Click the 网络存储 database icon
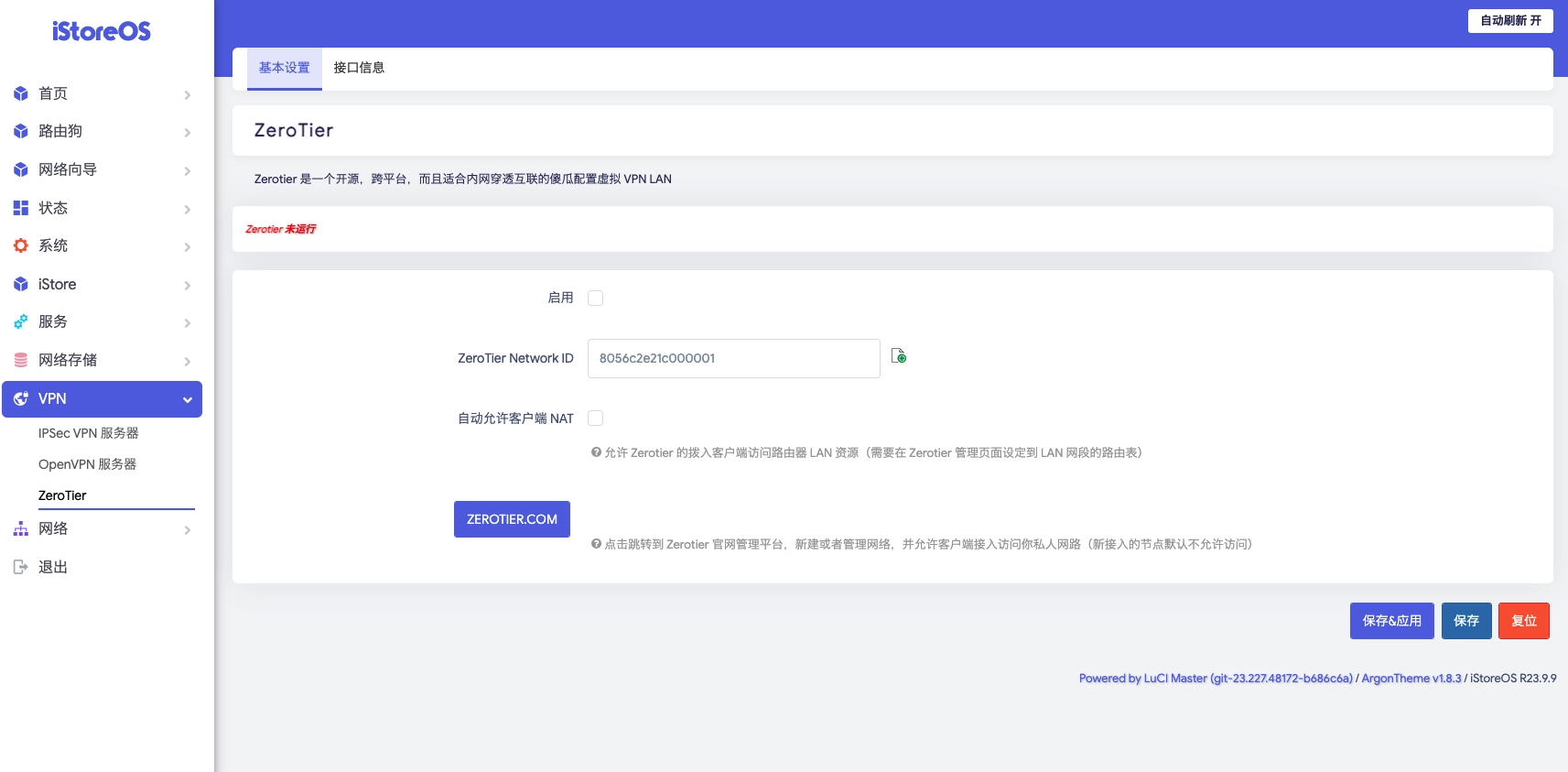The height and width of the screenshot is (772, 1568). coord(21,360)
